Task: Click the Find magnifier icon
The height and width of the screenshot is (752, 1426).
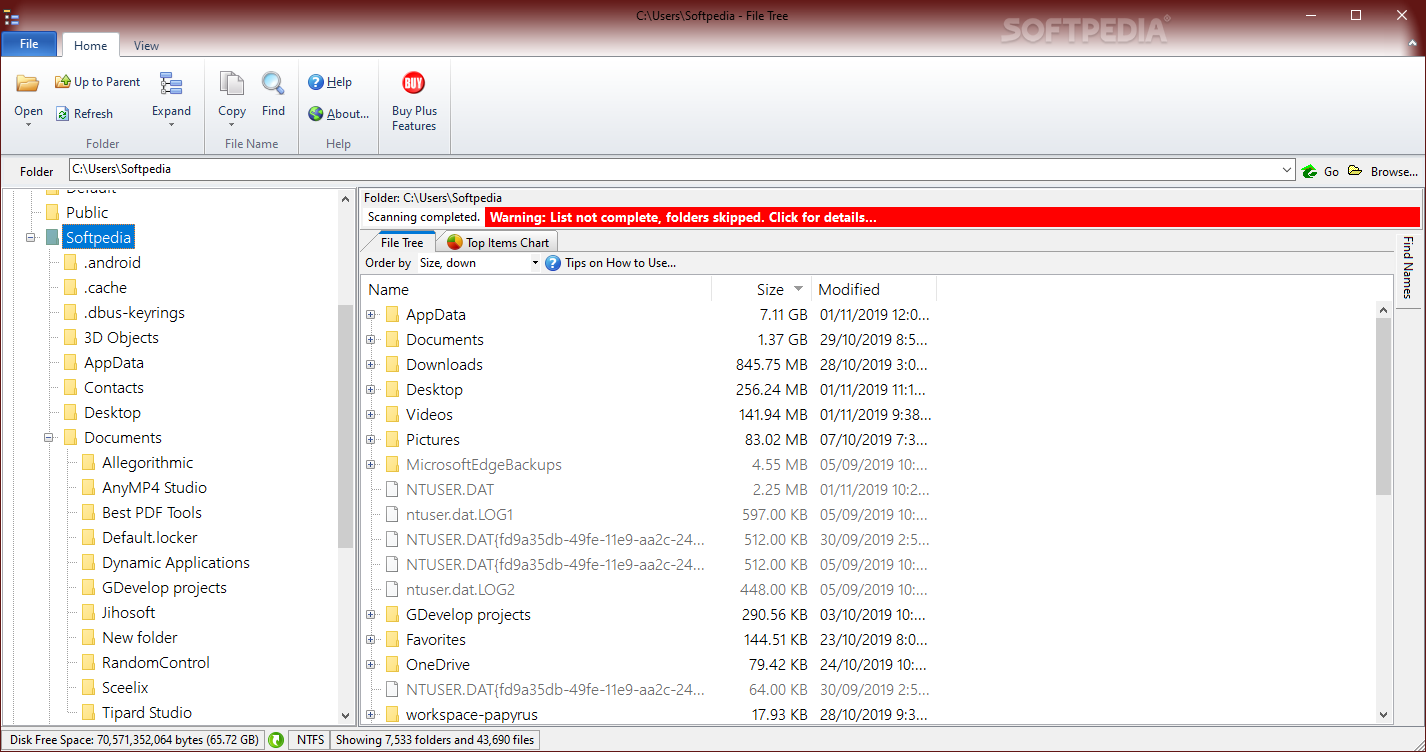Action: point(273,84)
